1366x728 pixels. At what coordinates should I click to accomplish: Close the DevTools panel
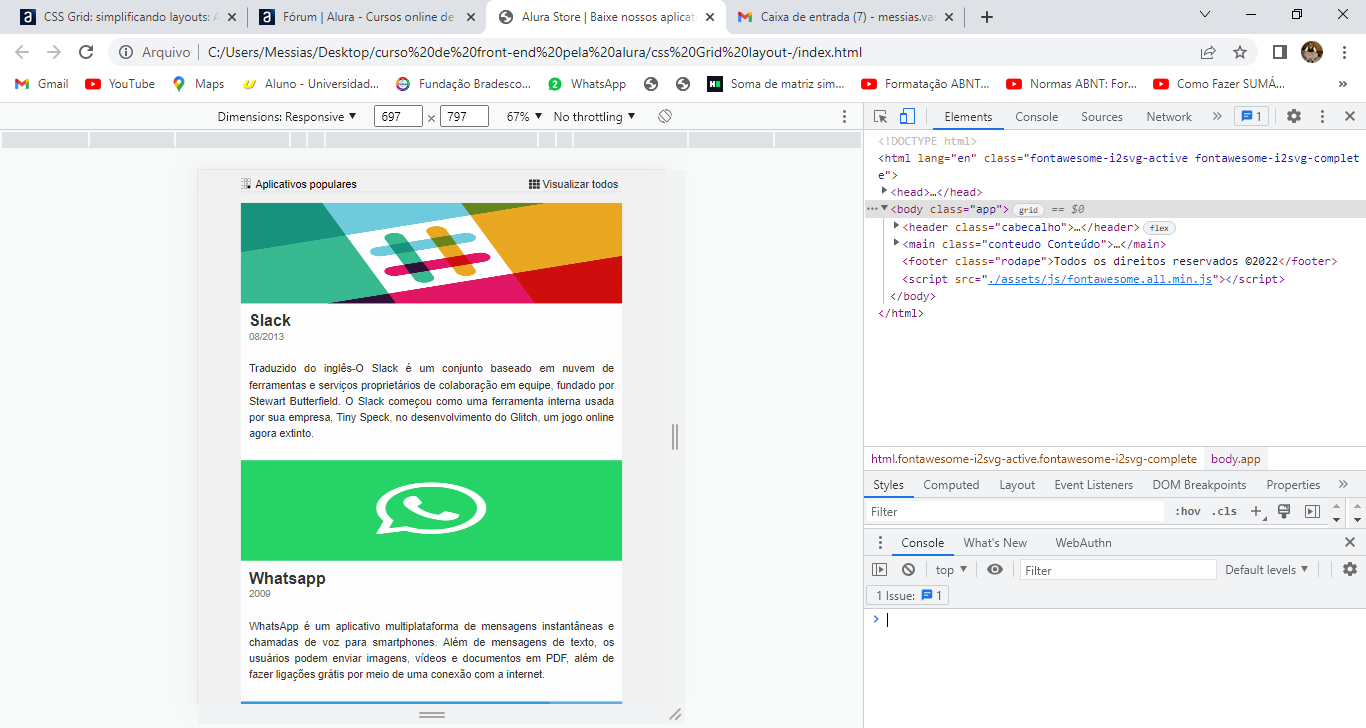[x=1349, y=116]
